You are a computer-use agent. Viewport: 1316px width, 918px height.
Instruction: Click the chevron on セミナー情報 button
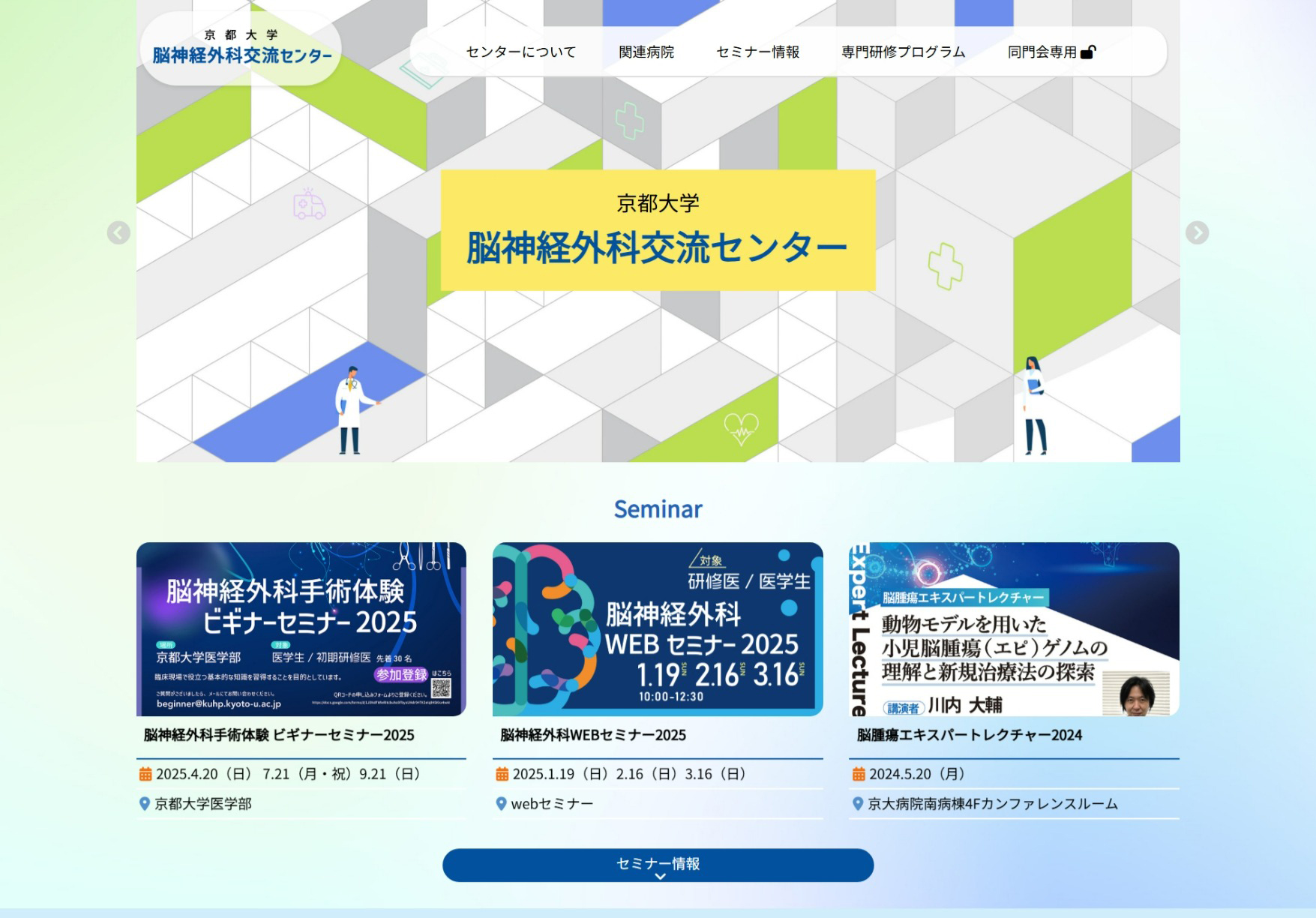point(660,876)
